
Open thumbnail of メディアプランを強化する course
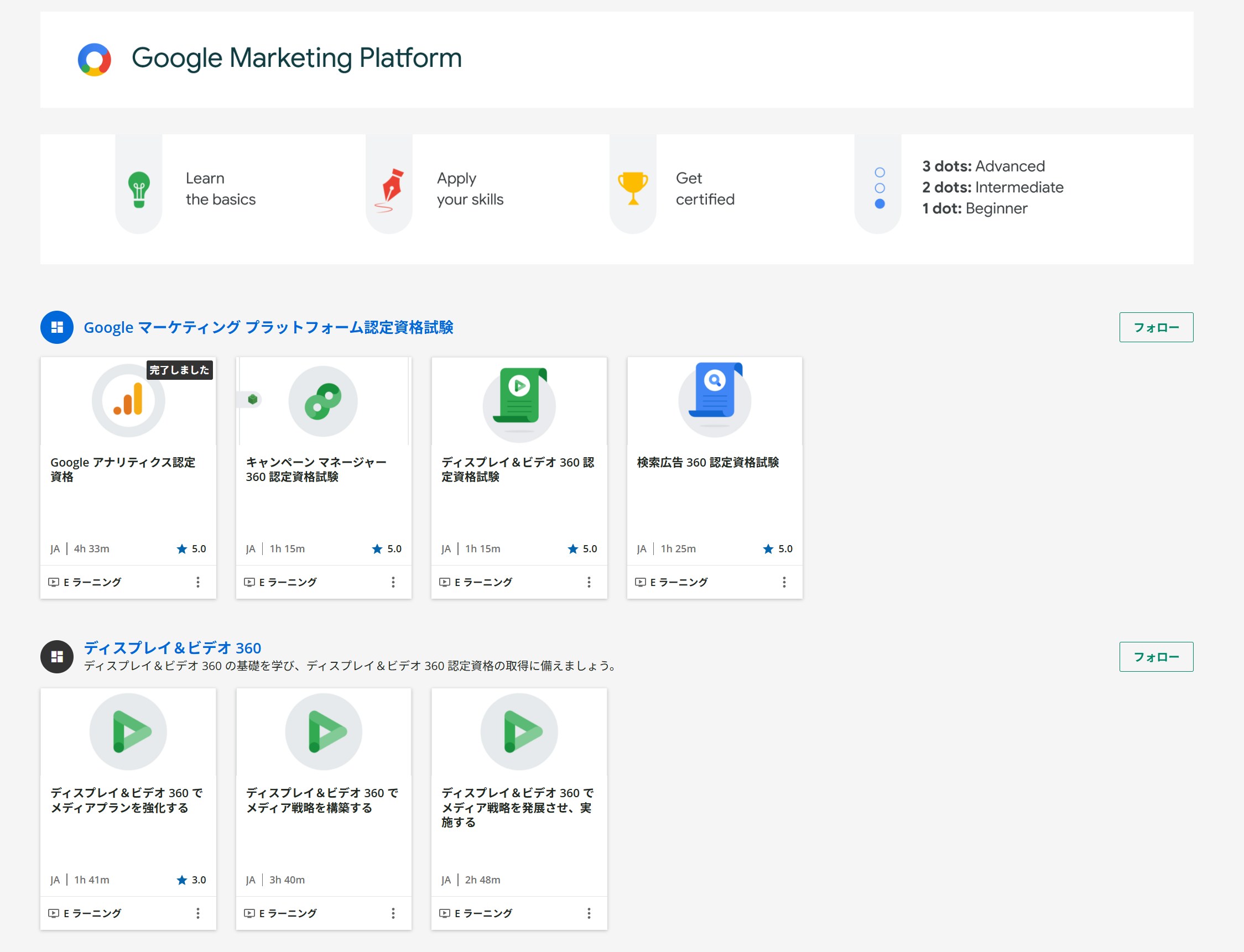(x=128, y=731)
